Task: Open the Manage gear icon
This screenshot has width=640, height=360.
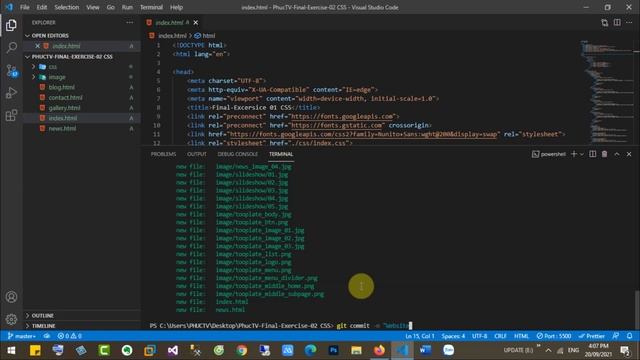Action: [11, 319]
